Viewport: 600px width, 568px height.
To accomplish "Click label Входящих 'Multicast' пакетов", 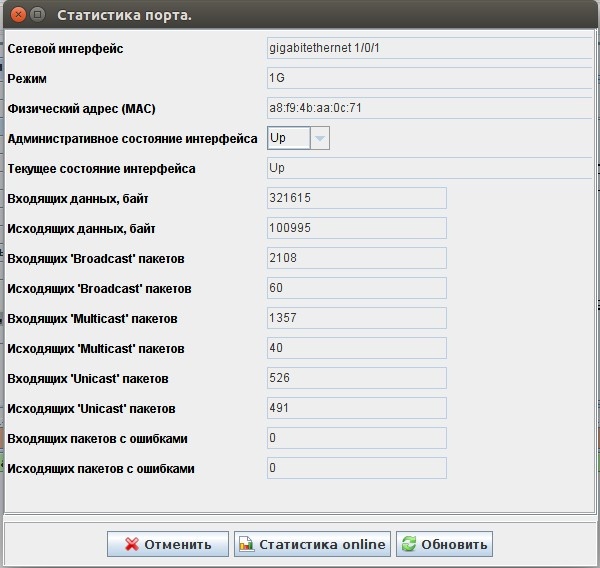I will [x=93, y=319].
